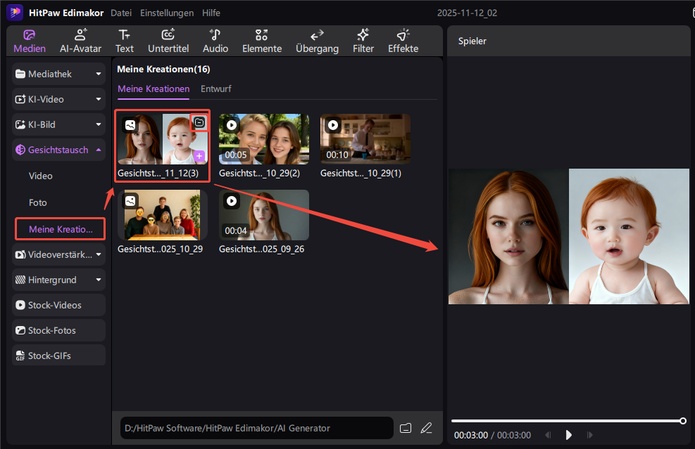This screenshot has height=449, width=695.
Task: Open the Elemente panel
Action: point(261,40)
